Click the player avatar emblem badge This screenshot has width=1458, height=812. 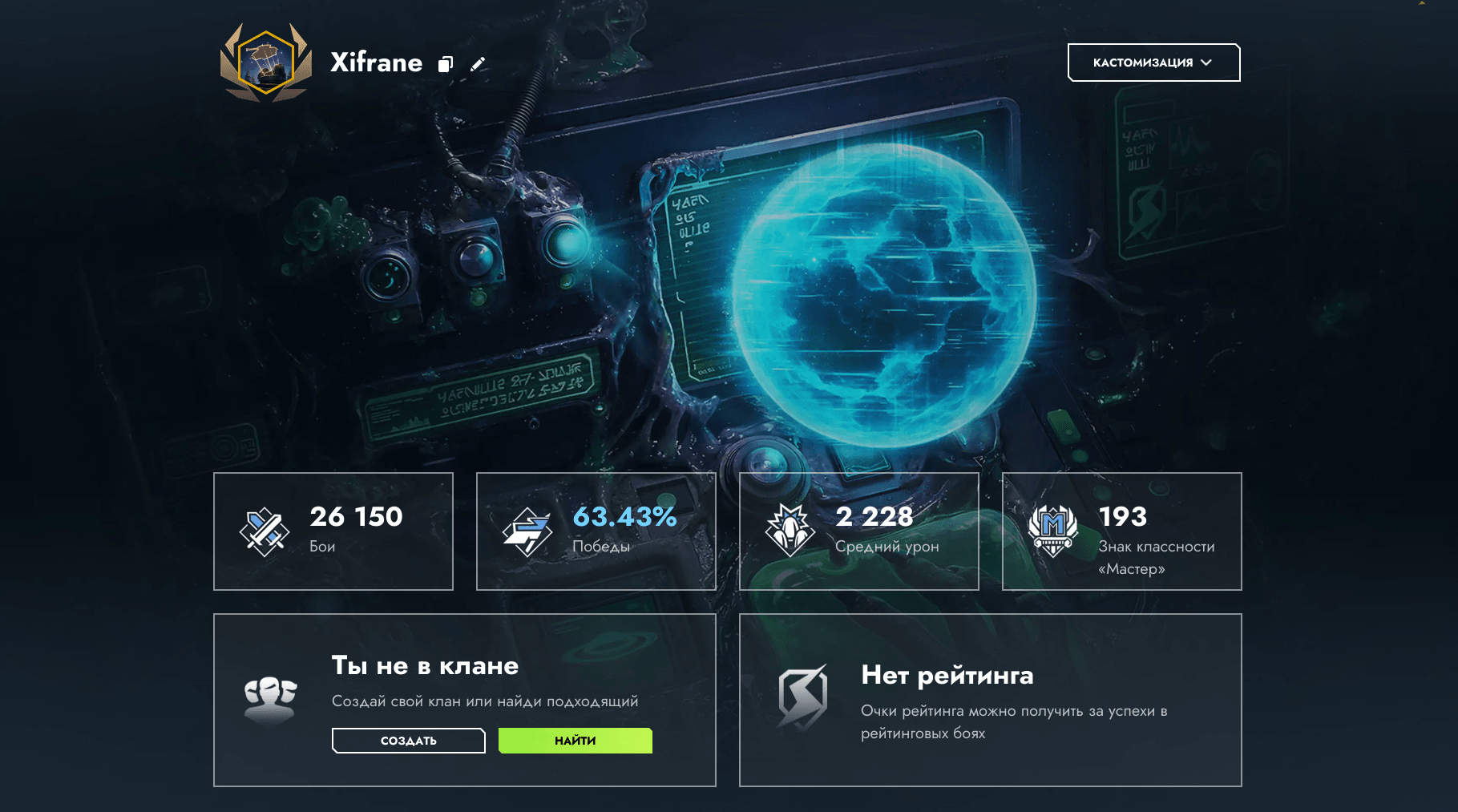266,63
